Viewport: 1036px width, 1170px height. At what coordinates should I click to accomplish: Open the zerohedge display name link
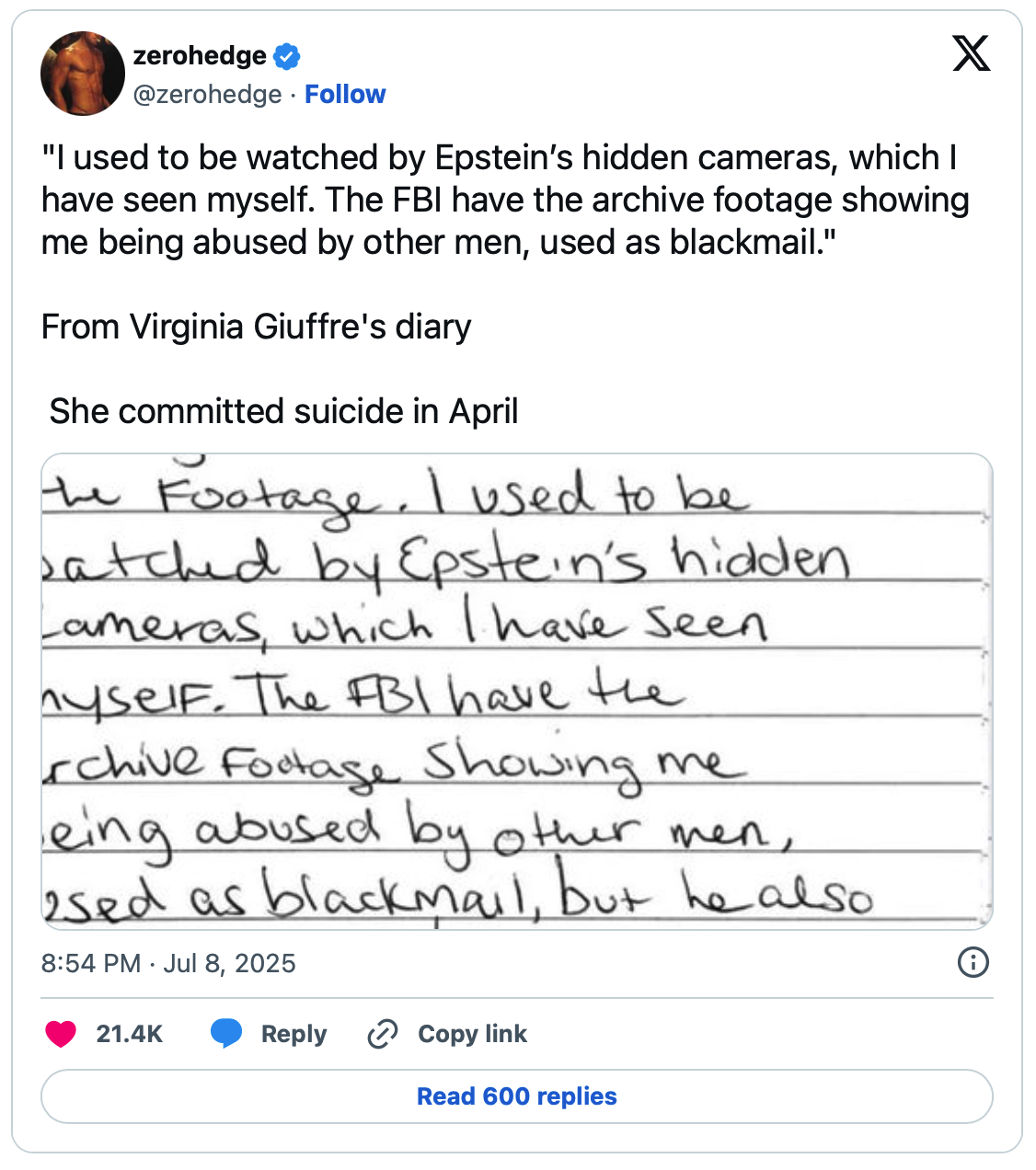click(x=200, y=56)
